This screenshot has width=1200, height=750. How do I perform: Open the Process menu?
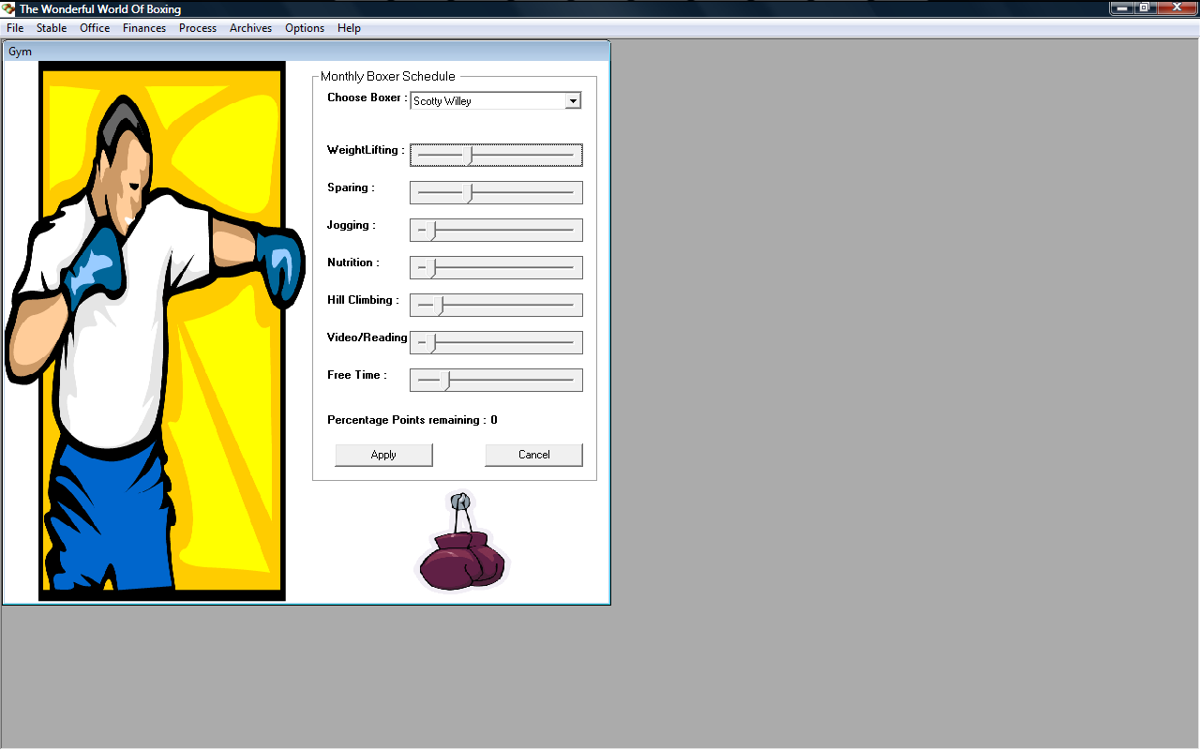click(198, 28)
